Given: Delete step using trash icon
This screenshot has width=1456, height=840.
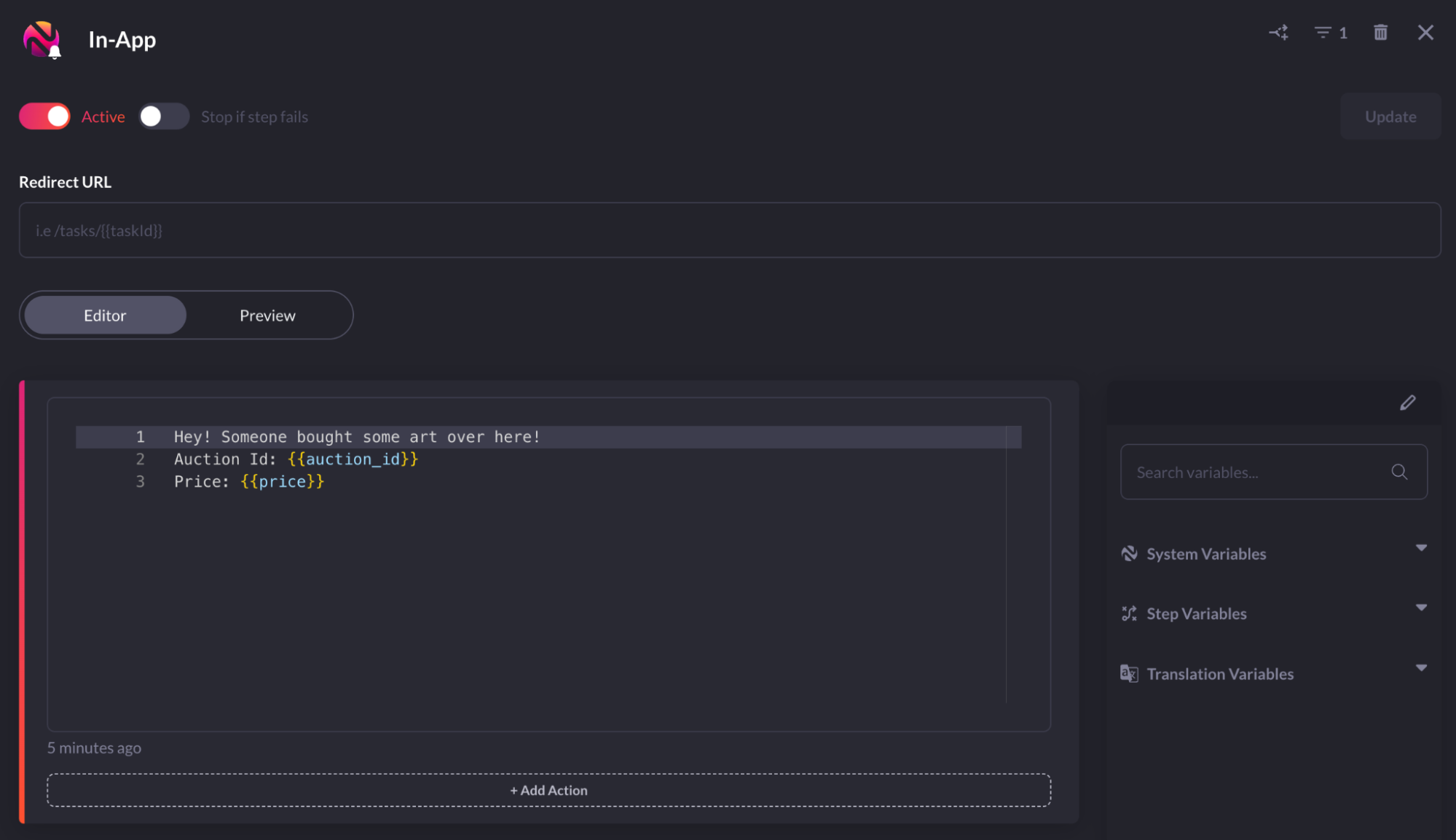Looking at the screenshot, I should click(1380, 33).
